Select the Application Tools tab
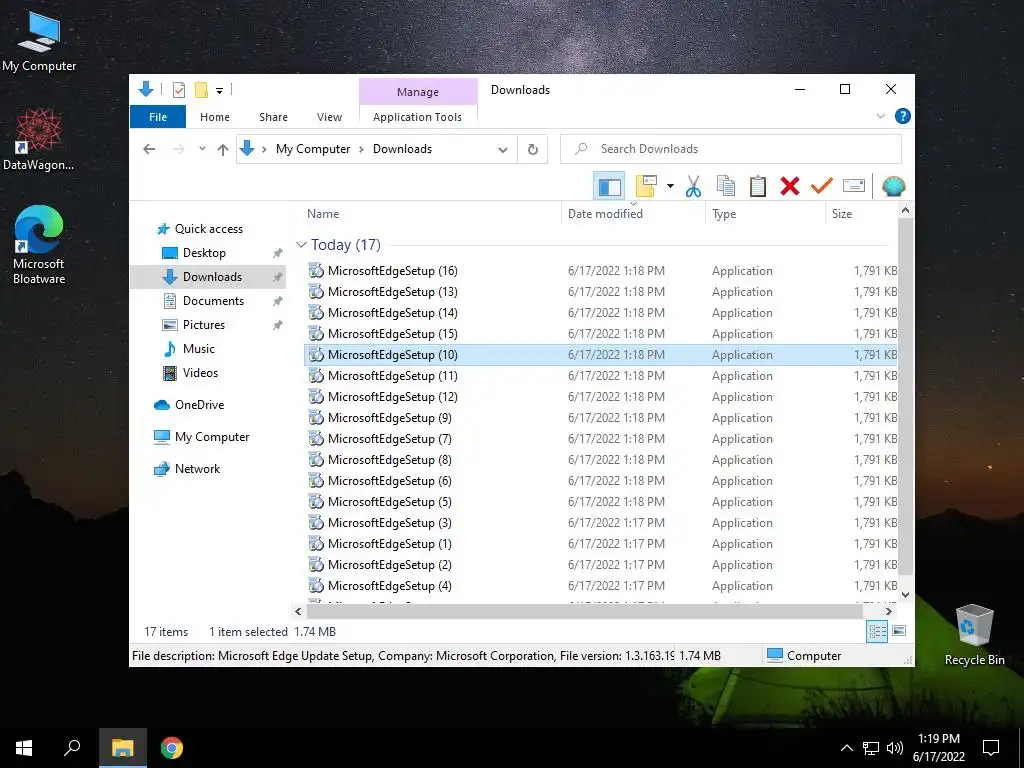Viewport: 1024px width, 768px height. click(x=417, y=117)
